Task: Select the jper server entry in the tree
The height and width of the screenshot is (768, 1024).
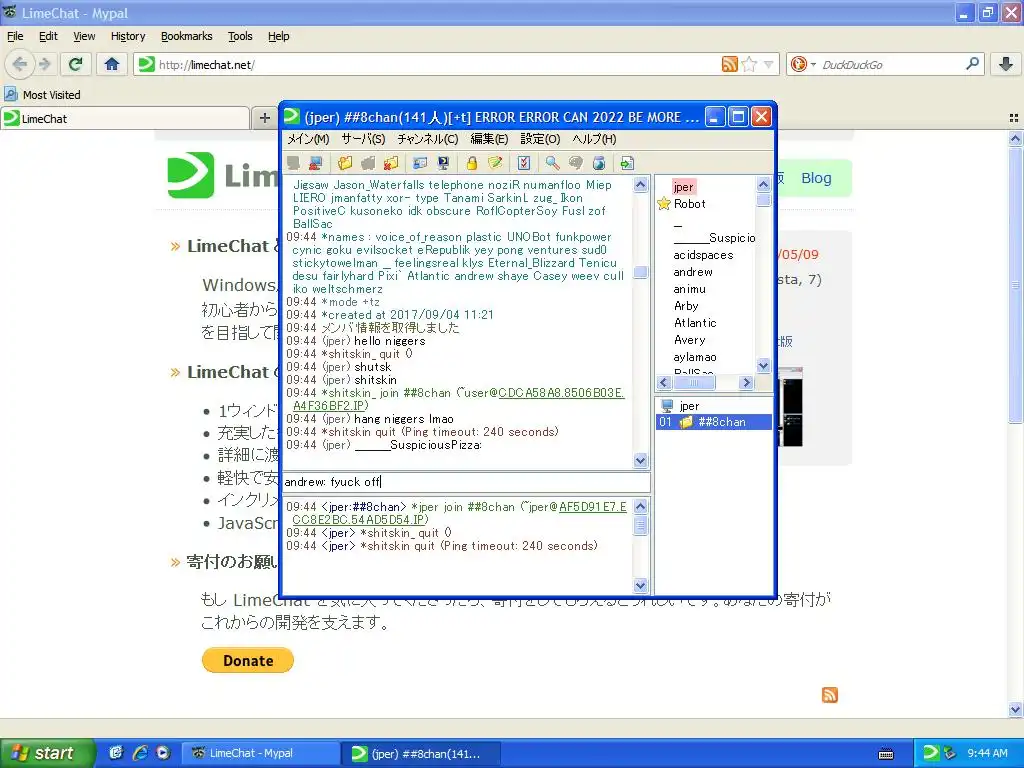Action: pos(689,406)
